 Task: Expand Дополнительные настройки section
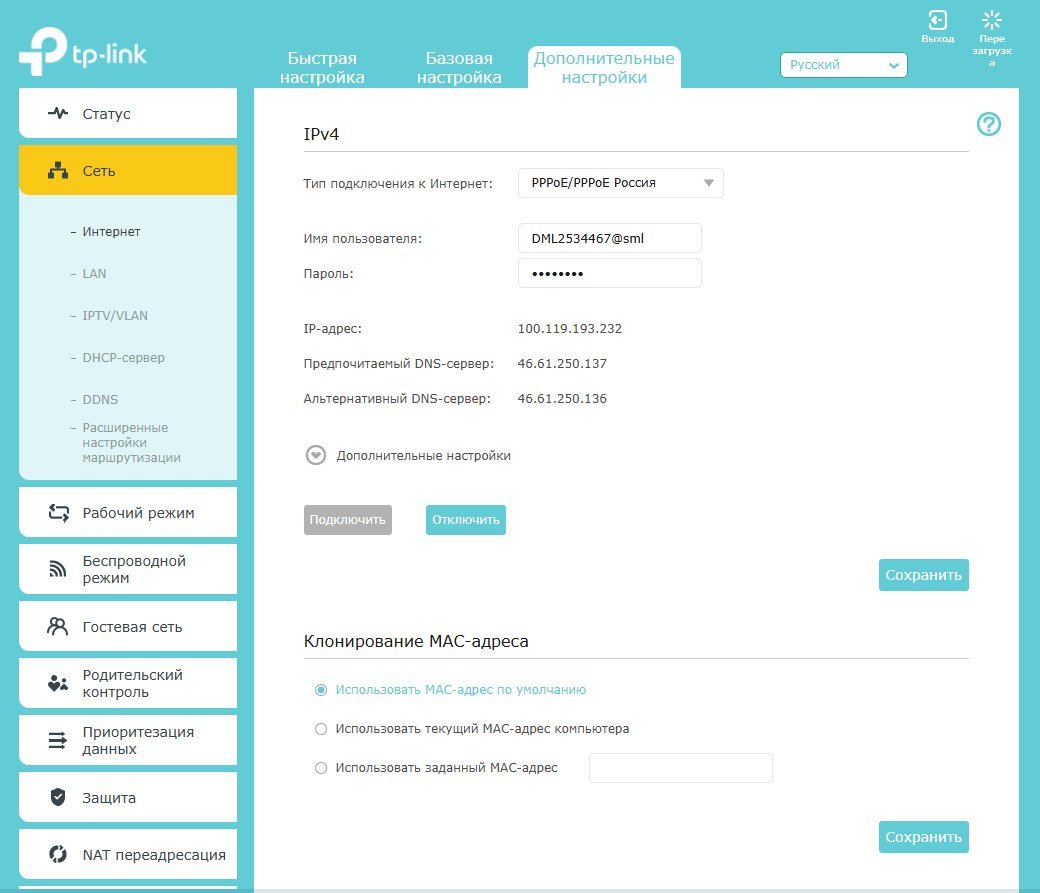click(x=316, y=455)
